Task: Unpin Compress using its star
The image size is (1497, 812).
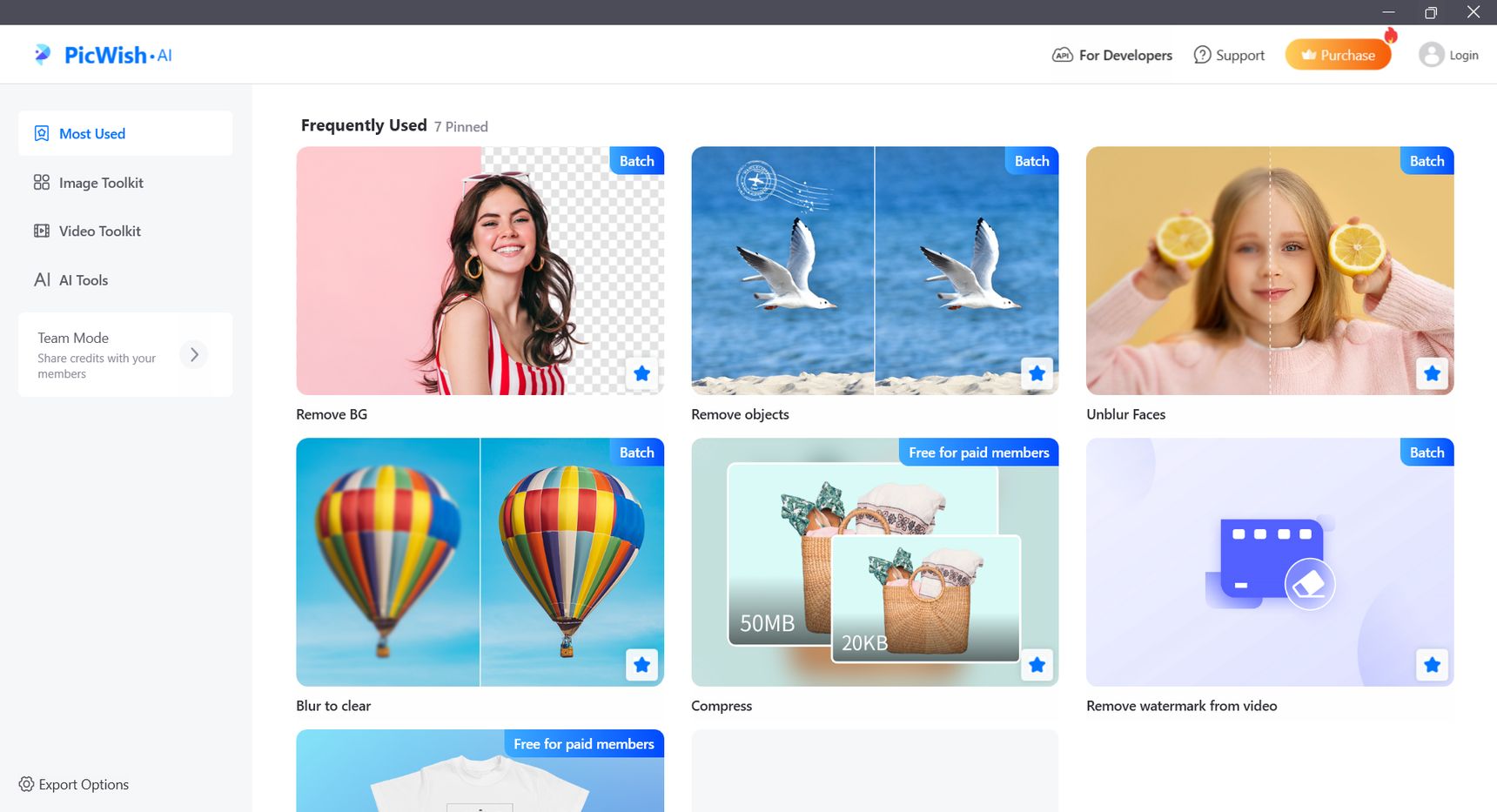Action: tap(1037, 665)
